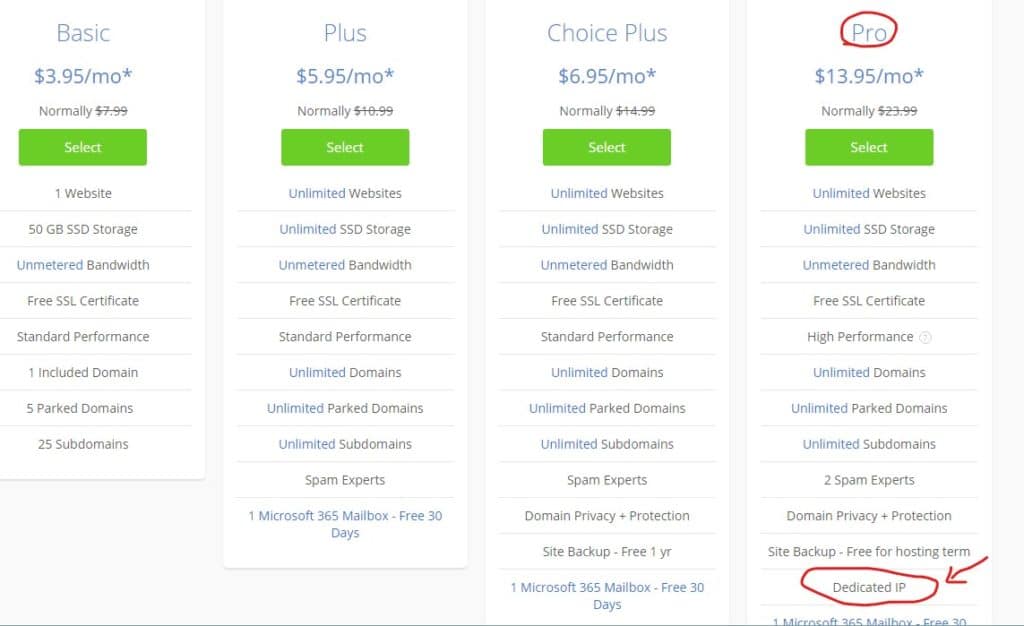Open Microsoft 365 Mailbox link in Plus plan
Screen dimensions: 1024x626
pos(345,524)
